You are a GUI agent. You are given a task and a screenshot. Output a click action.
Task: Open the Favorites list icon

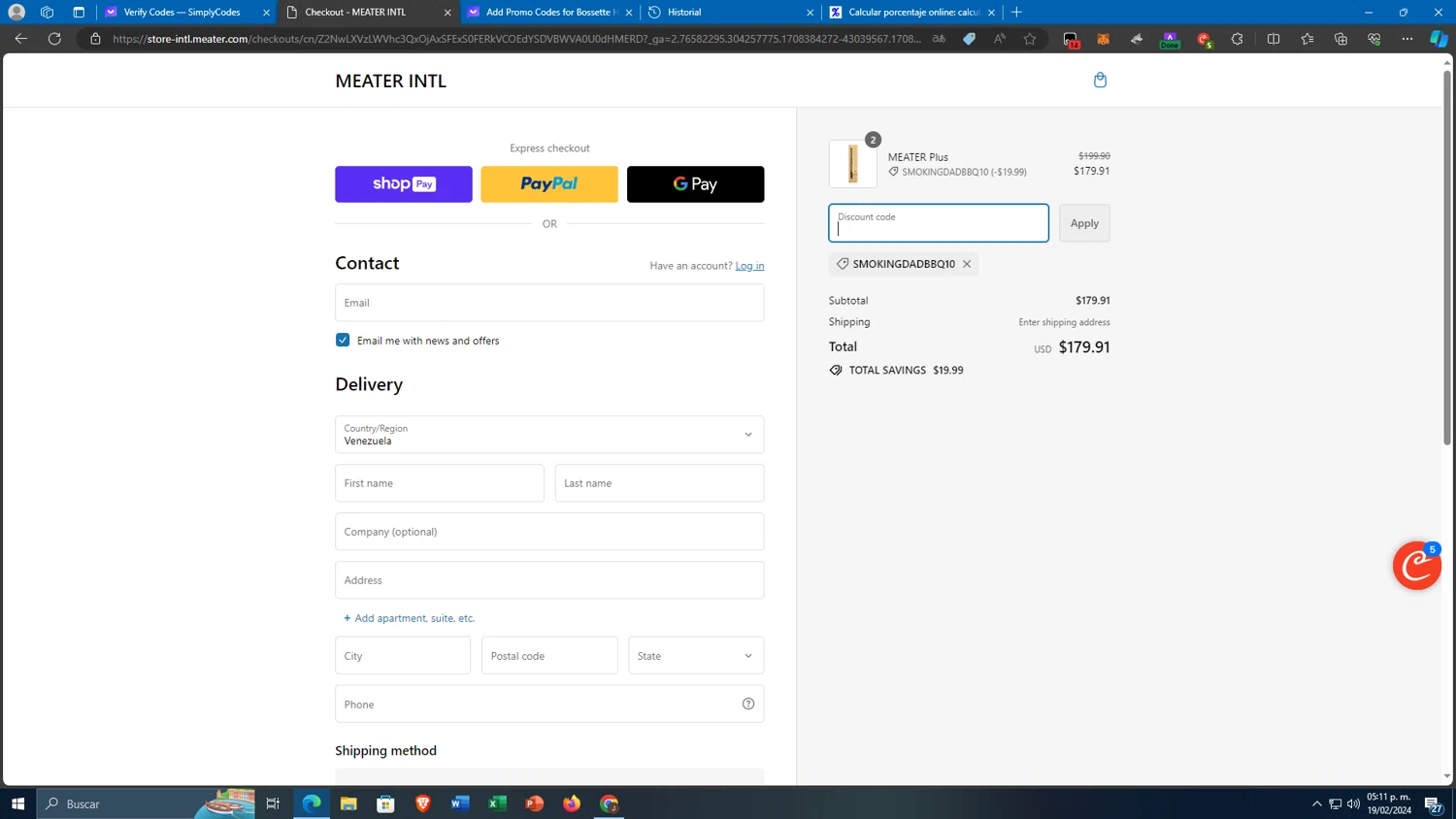(x=1307, y=39)
